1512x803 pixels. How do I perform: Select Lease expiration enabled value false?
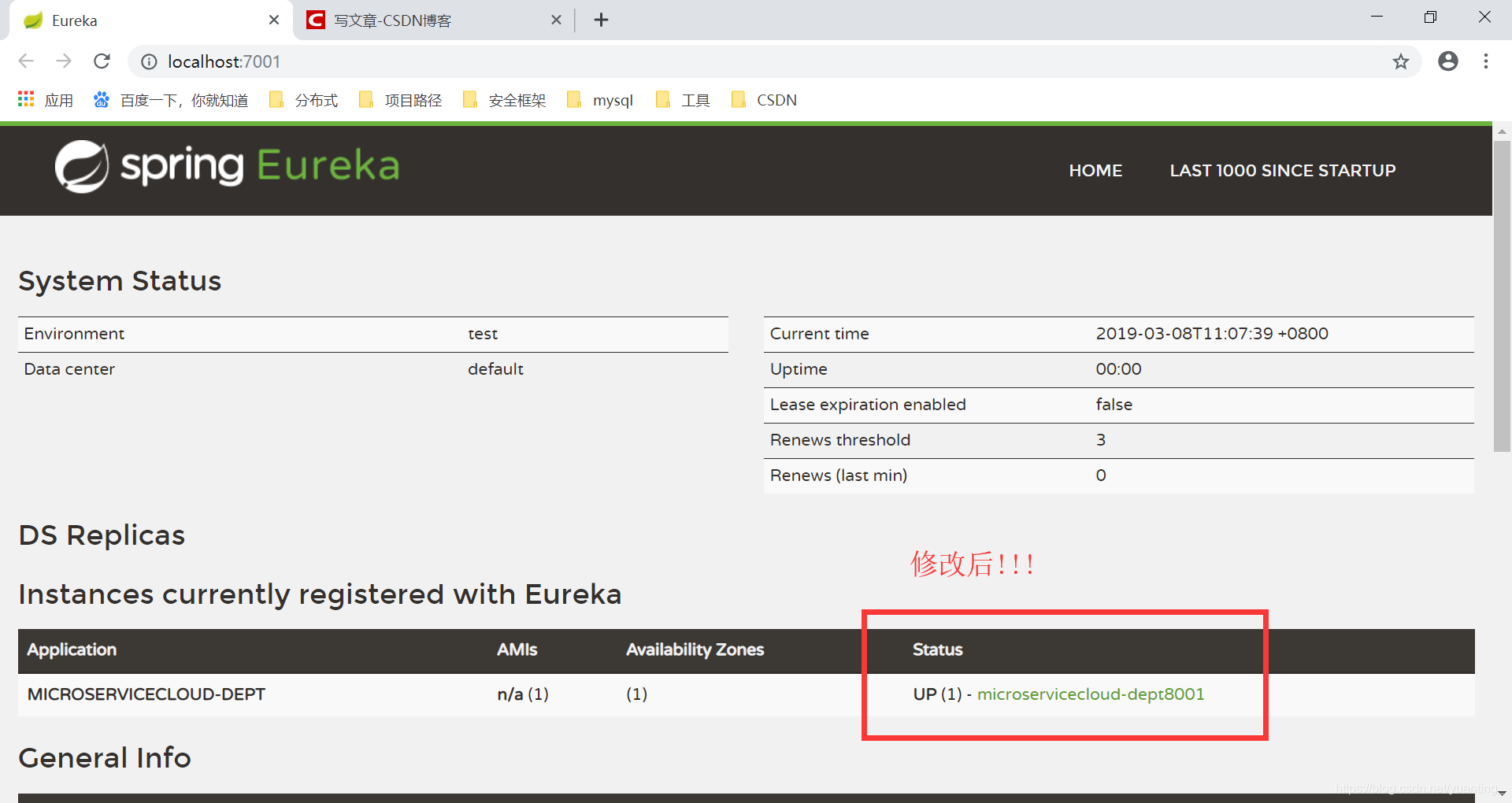click(1114, 405)
